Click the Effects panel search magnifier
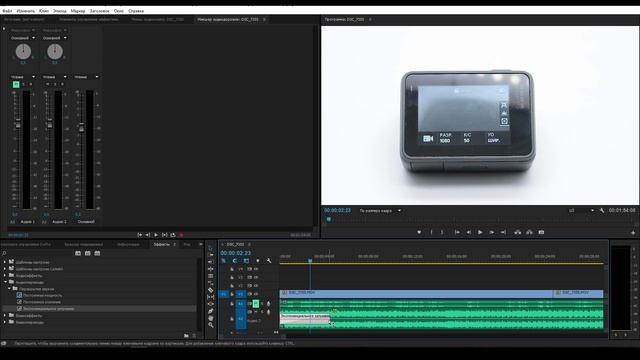The width and height of the screenshot is (640, 360). (4, 253)
